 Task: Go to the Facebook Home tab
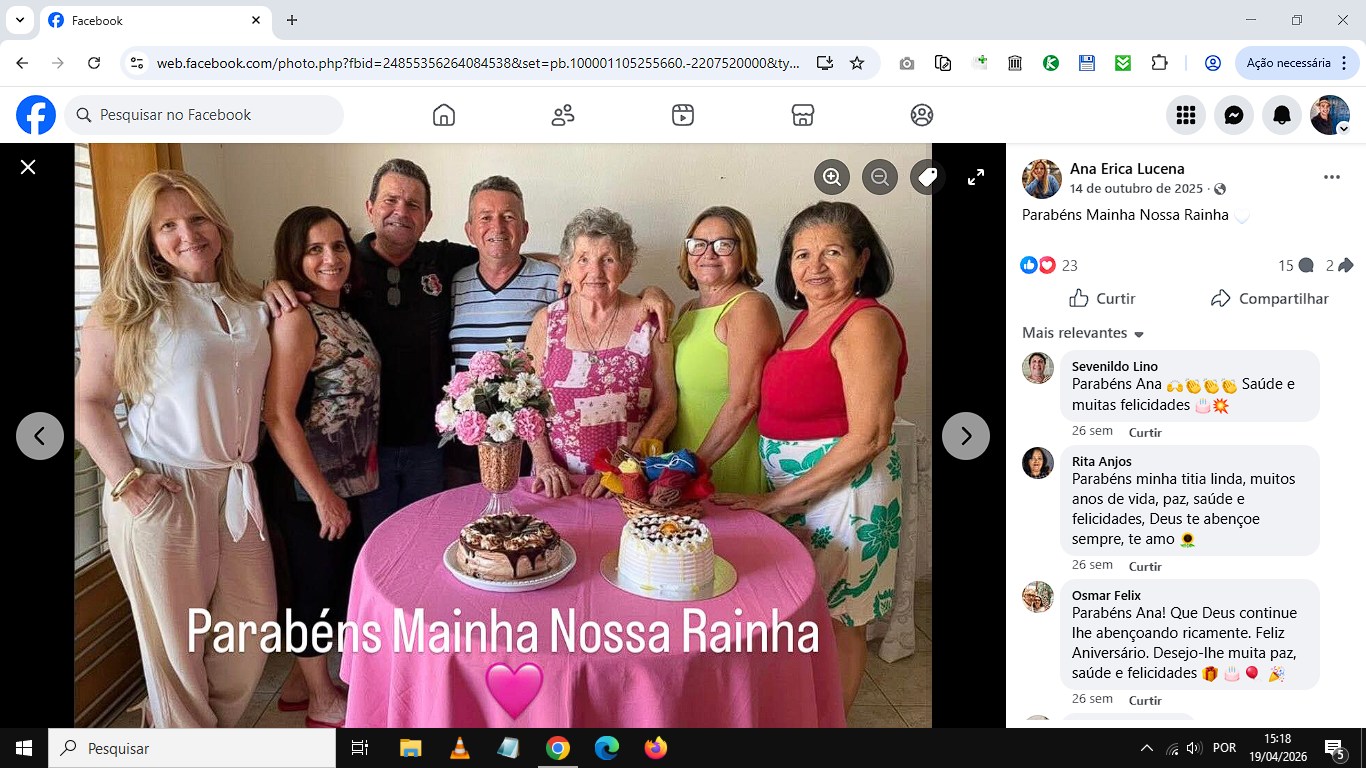click(x=444, y=115)
